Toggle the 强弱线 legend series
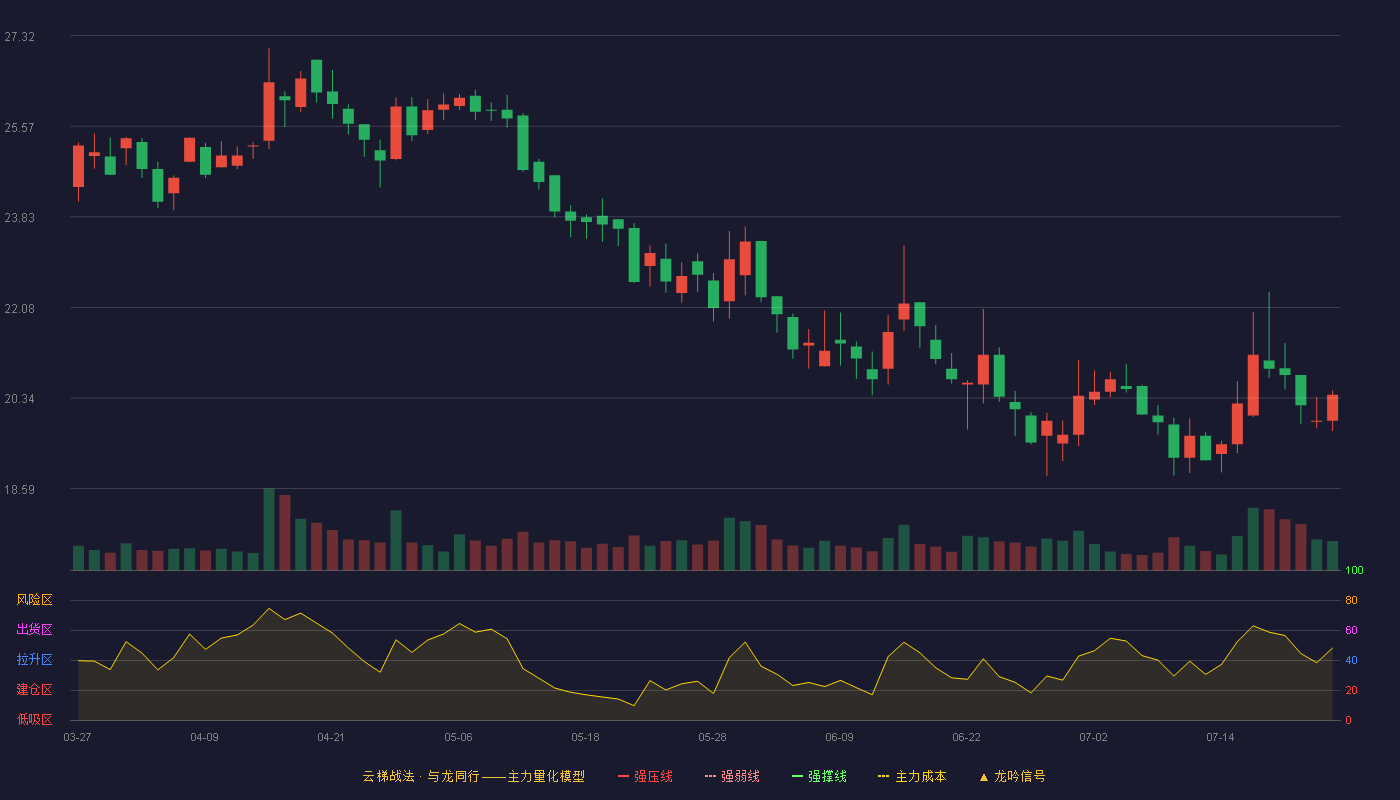The width and height of the screenshot is (1400, 800). point(732,776)
